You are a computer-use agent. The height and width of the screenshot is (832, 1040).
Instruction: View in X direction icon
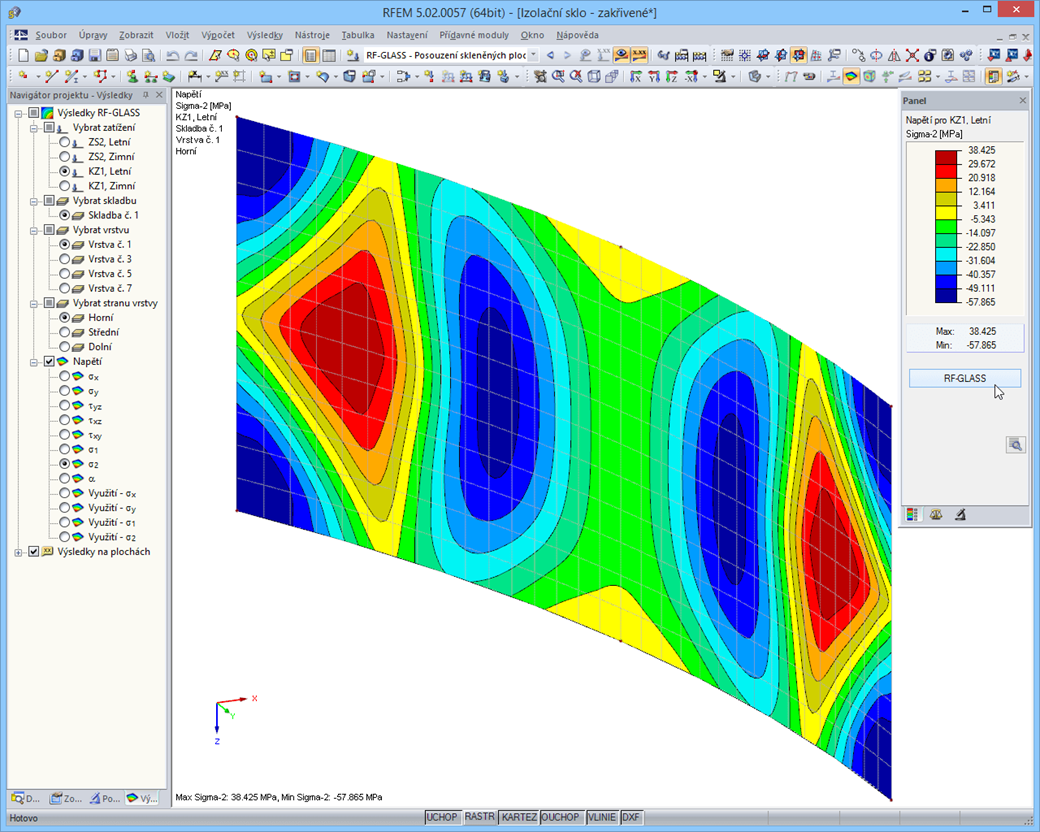point(635,77)
